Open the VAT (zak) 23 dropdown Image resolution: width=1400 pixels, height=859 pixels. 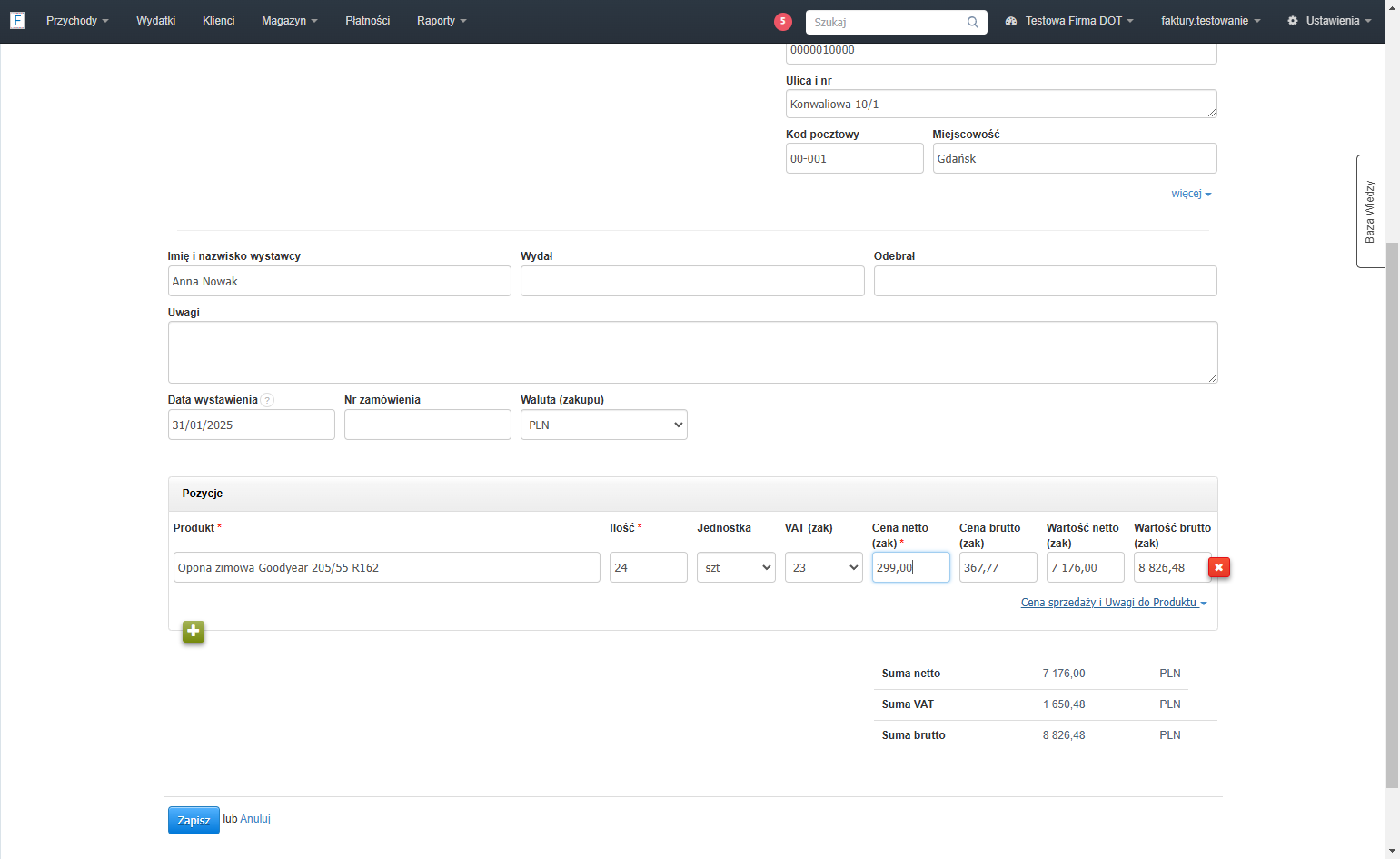point(823,567)
